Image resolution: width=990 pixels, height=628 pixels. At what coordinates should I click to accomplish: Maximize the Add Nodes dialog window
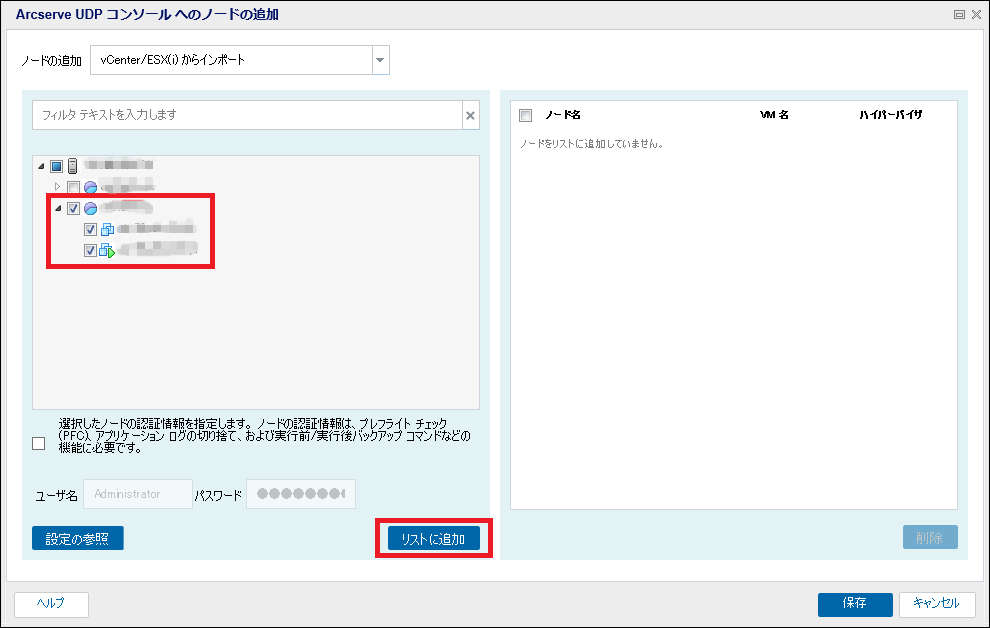click(959, 15)
